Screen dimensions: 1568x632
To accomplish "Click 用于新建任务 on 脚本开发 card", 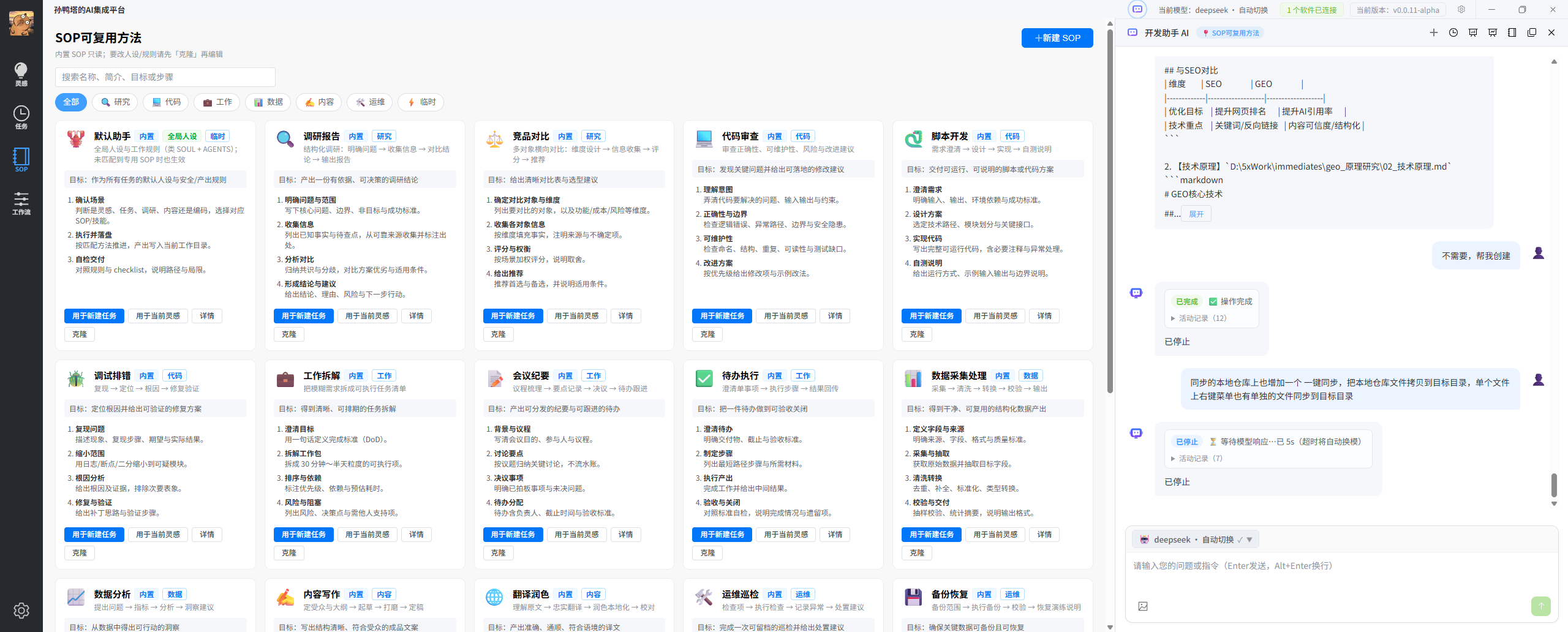I will tap(932, 316).
